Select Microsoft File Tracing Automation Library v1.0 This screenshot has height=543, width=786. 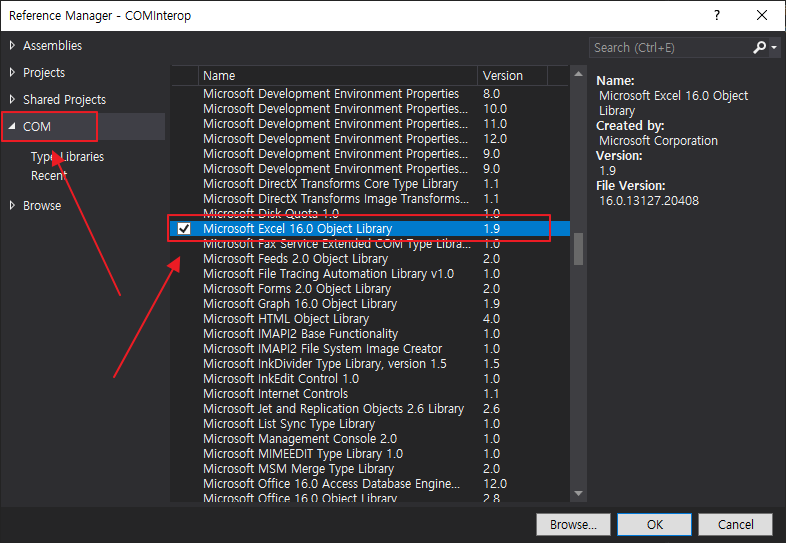pyautogui.click(x=369, y=274)
